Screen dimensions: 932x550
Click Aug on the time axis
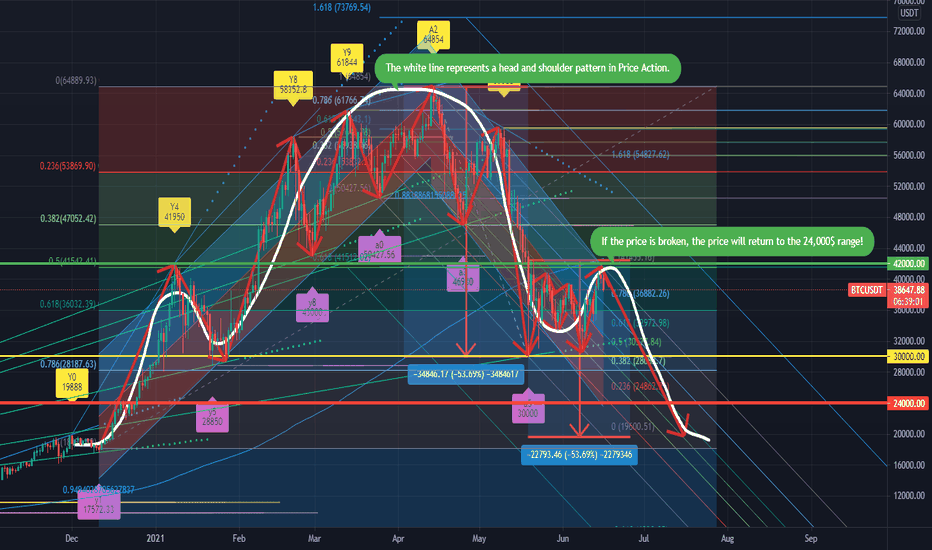click(727, 539)
